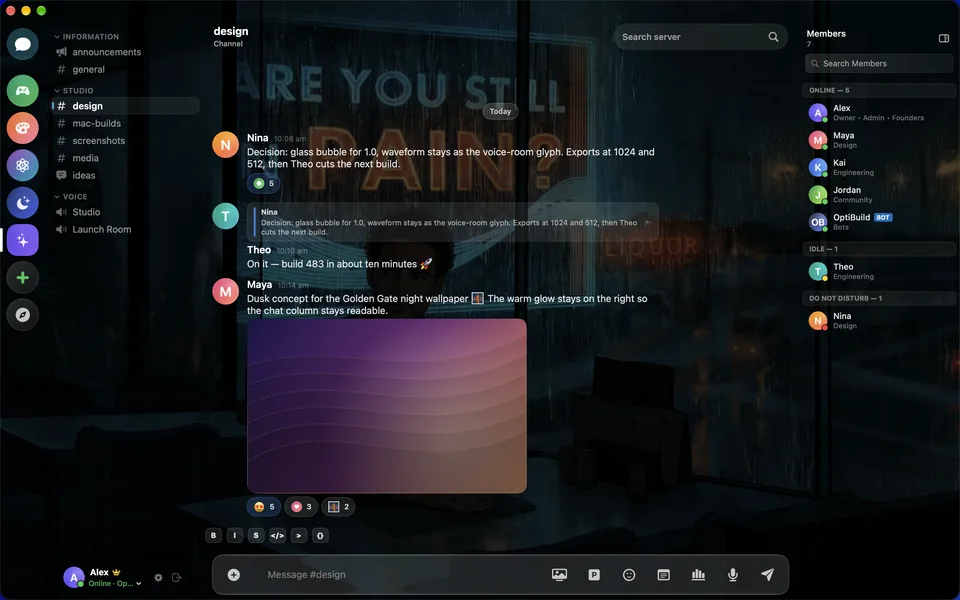
Task: Open Kai's profile in members list
Action: tap(879, 167)
